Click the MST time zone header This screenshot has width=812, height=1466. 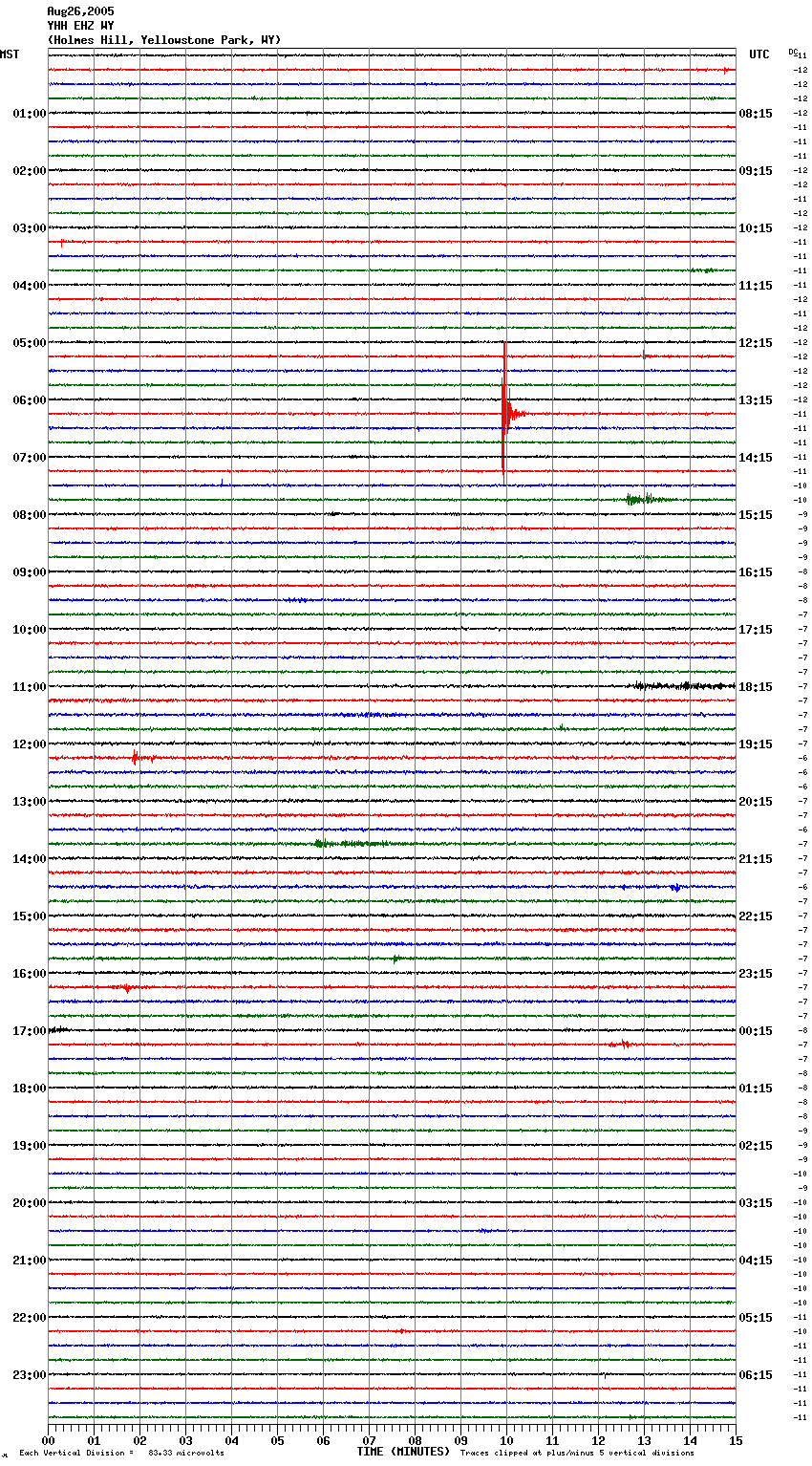coord(10,54)
